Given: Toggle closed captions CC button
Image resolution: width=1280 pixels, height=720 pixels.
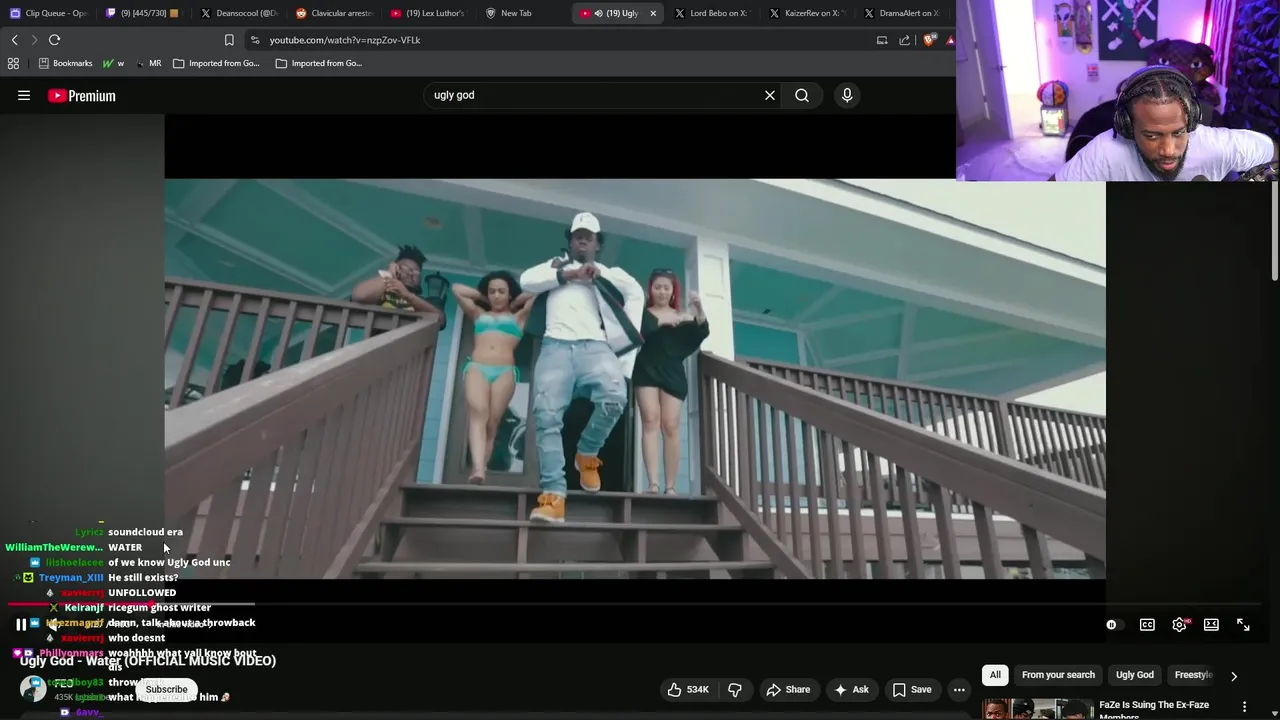Looking at the screenshot, I should click(x=1147, y=625).
